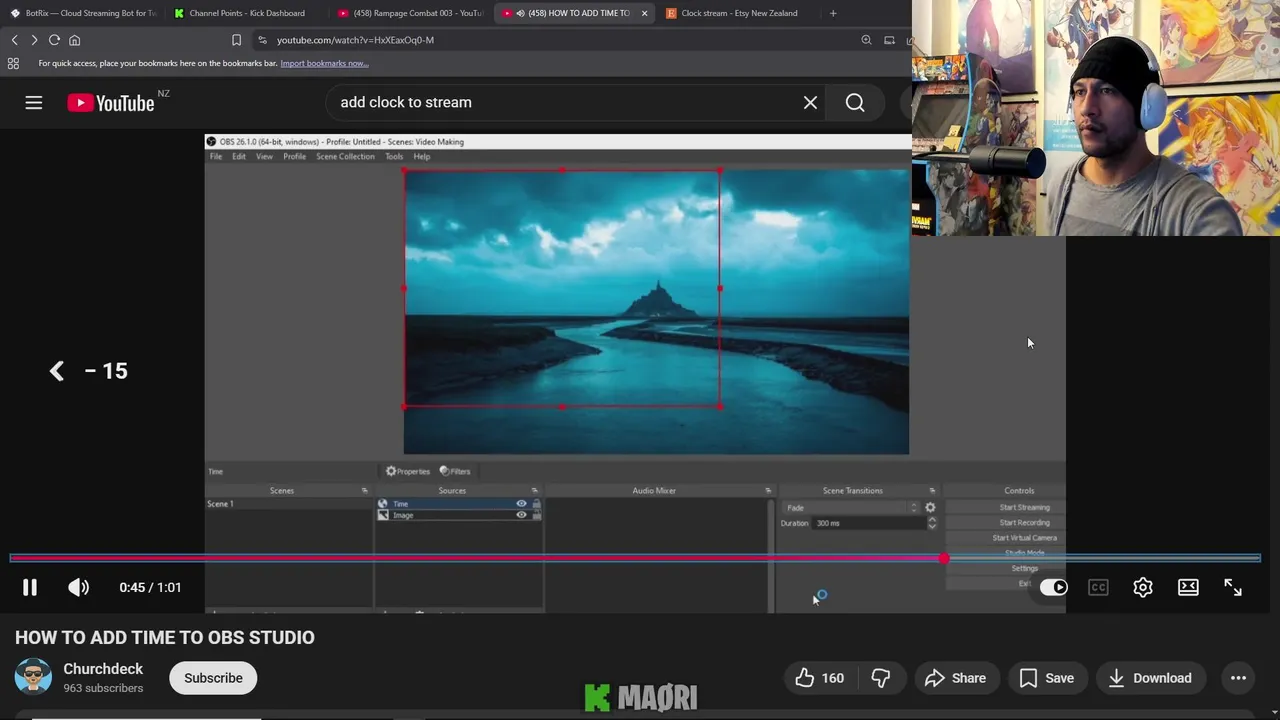Select Scene 1 in Scenes list

(x=287, y=504)
